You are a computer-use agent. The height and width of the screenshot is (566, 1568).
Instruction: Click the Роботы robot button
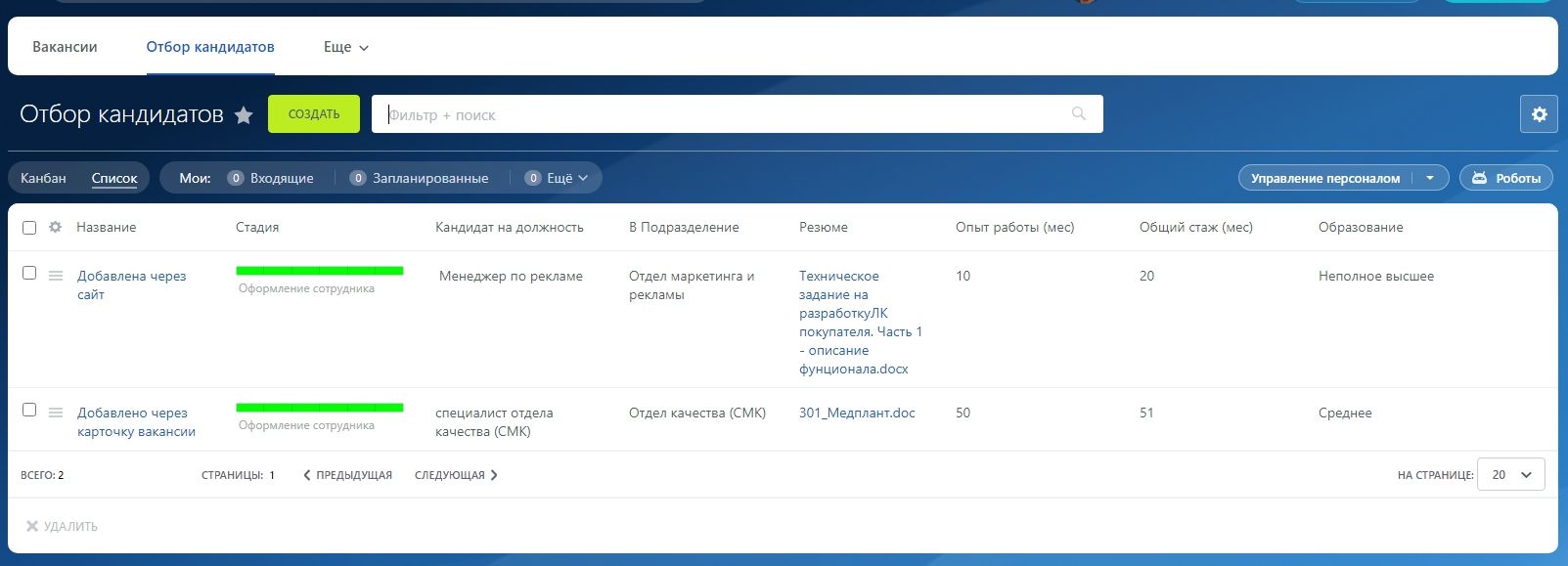coord(1505,178)
